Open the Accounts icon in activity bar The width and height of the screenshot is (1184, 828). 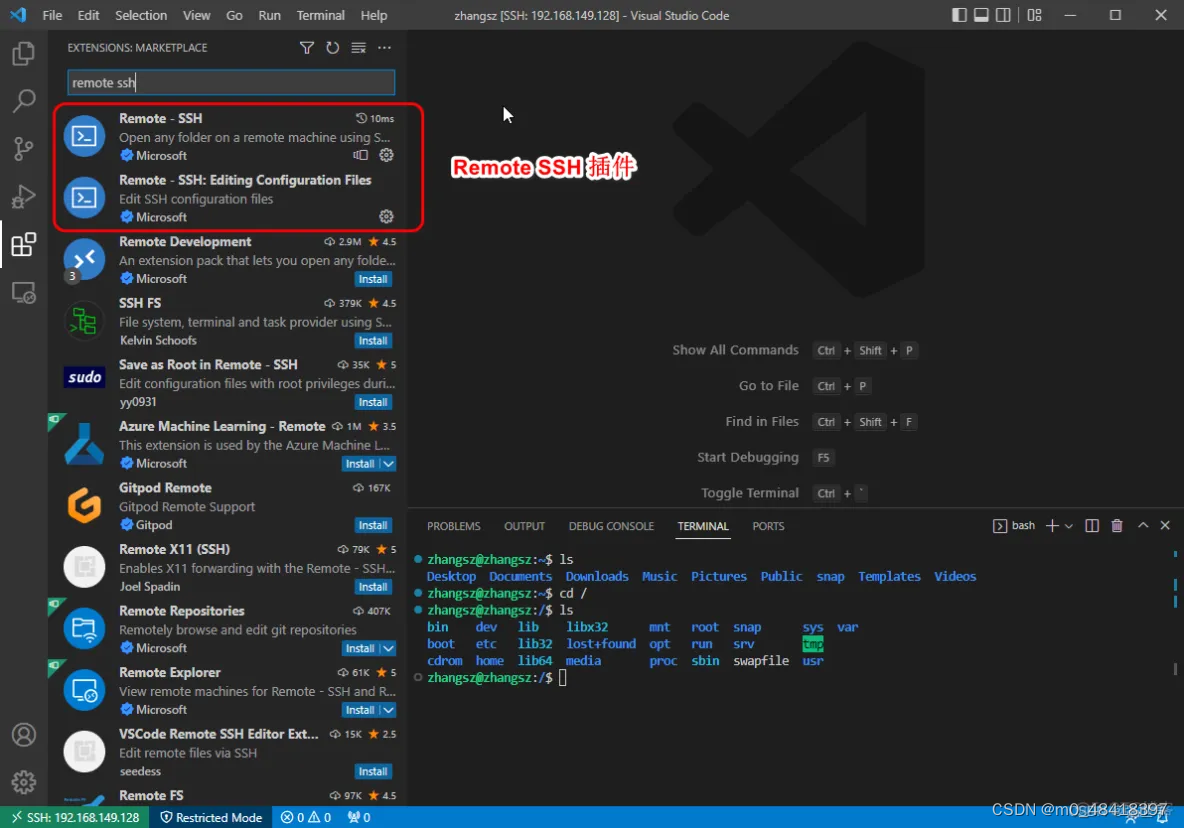23,734
